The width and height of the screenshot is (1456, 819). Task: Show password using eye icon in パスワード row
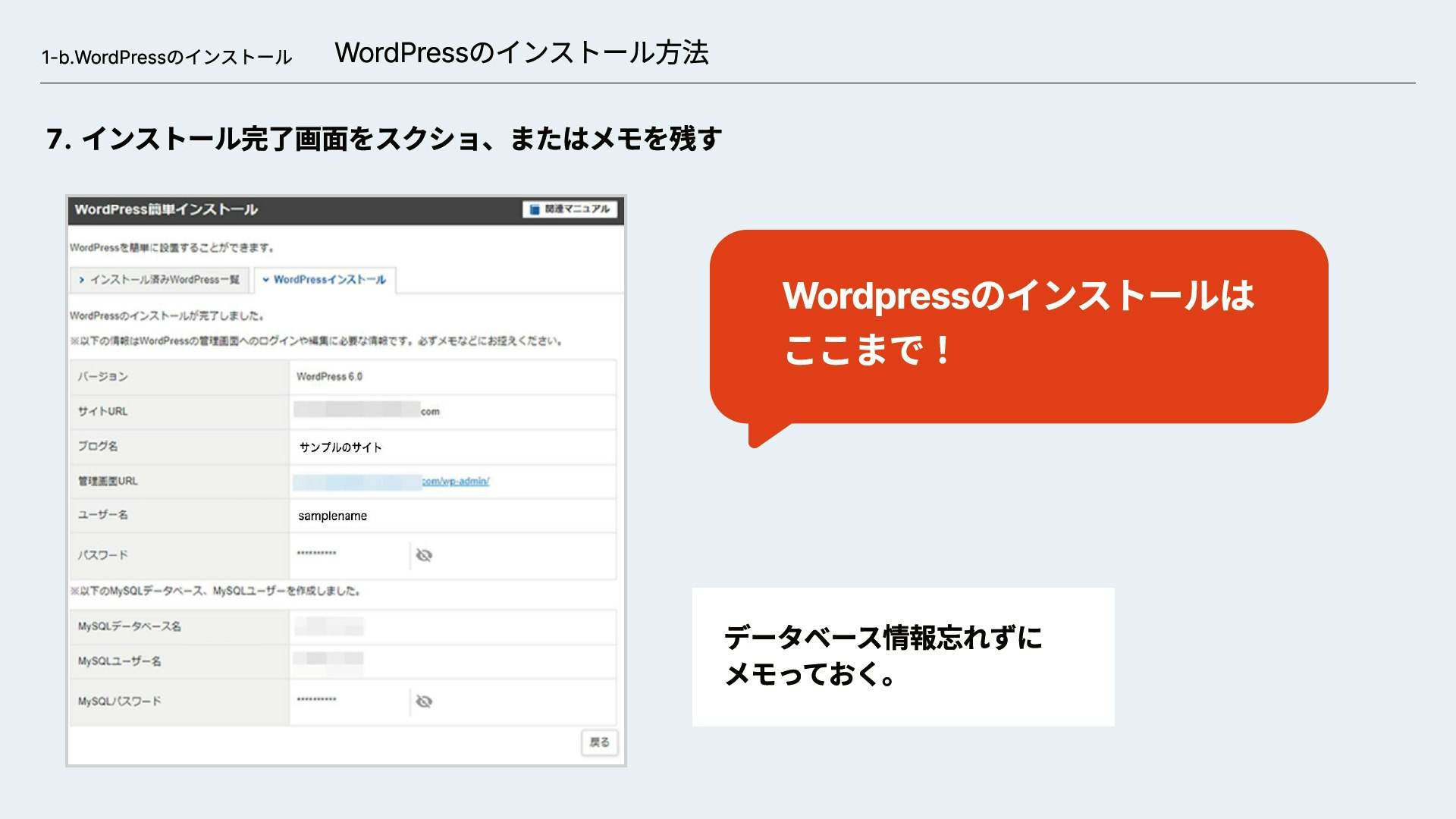tap(424, 555)
